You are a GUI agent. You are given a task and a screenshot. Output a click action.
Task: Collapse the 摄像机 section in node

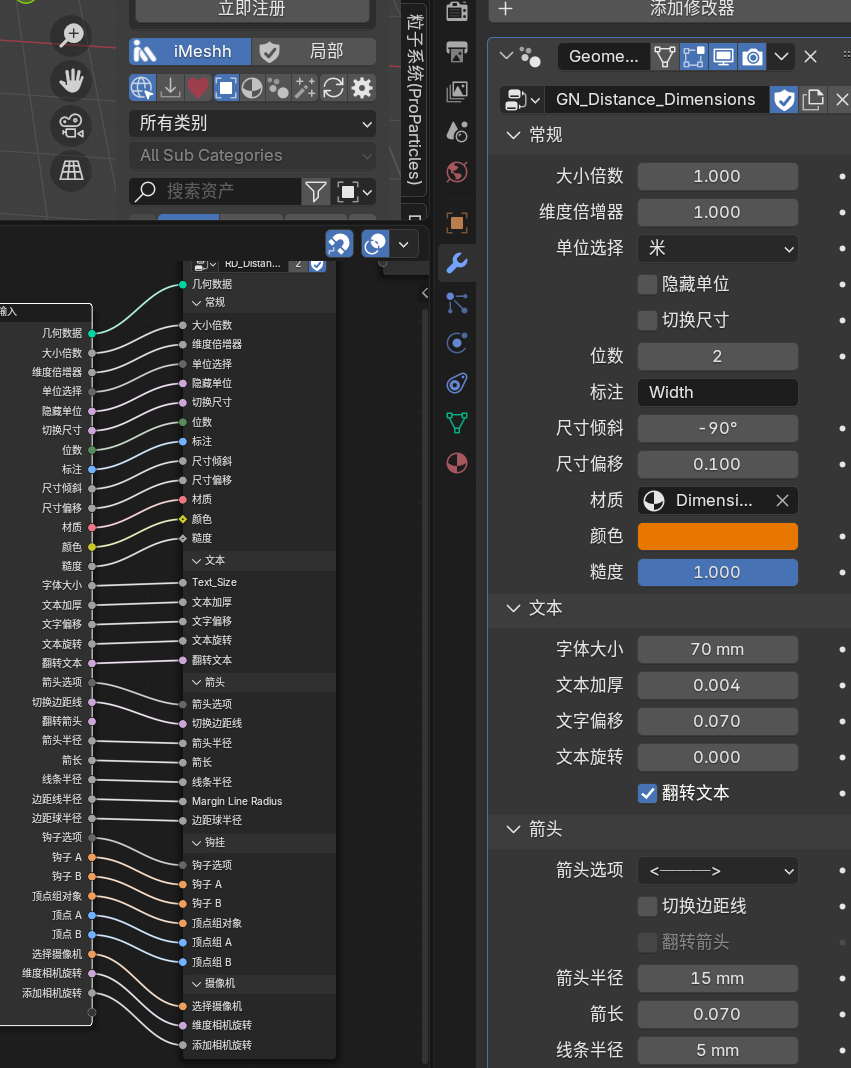click(196, 984)
